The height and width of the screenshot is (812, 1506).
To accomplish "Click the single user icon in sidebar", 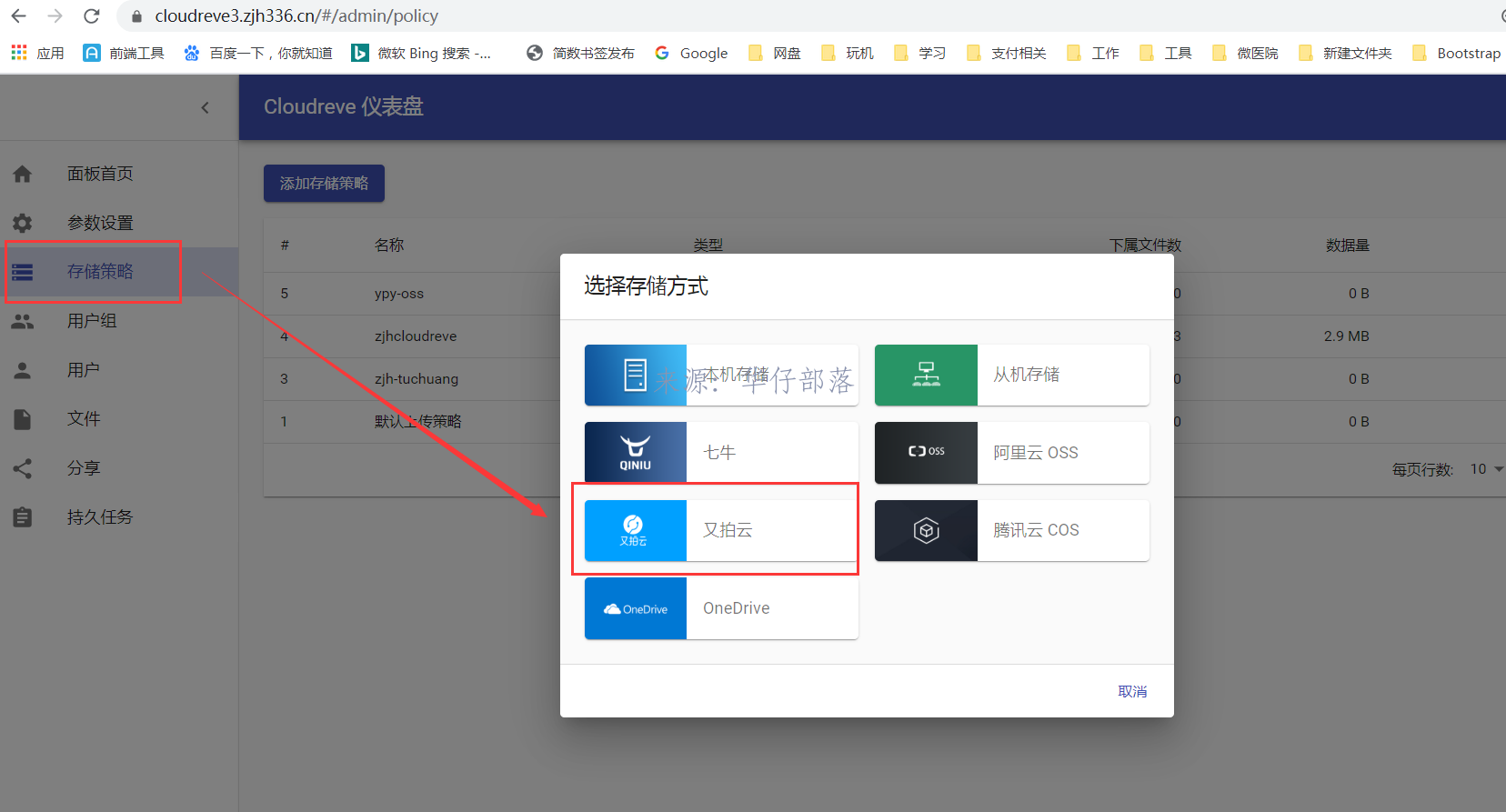I will (23, 370).
